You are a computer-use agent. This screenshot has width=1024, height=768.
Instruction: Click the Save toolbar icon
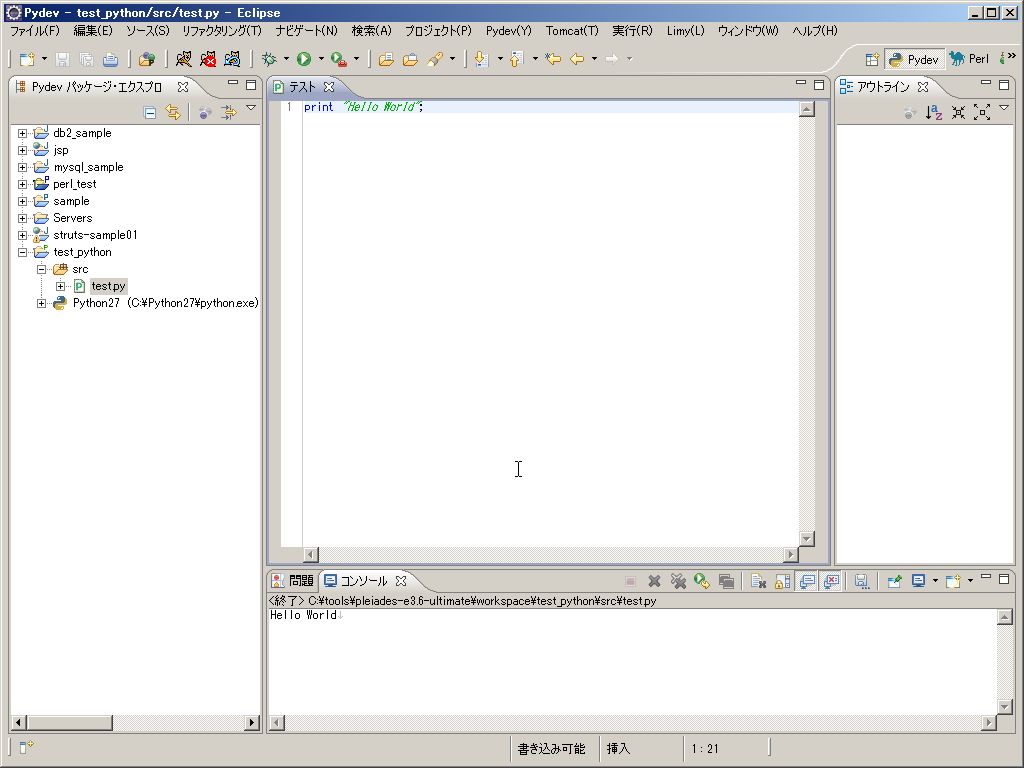click(x=62, y=59)
